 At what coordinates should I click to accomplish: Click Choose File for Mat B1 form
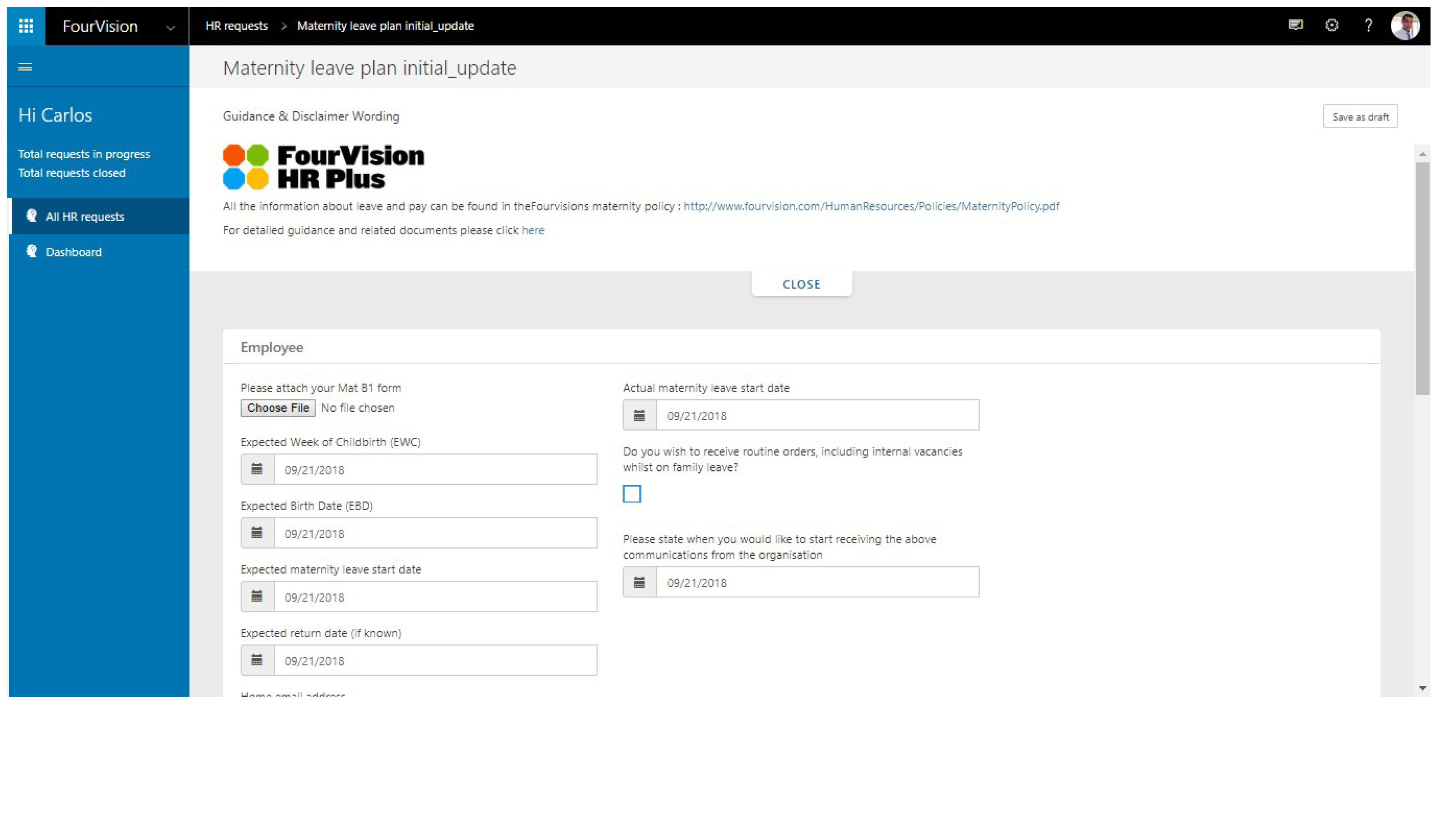tap(278, 408)
